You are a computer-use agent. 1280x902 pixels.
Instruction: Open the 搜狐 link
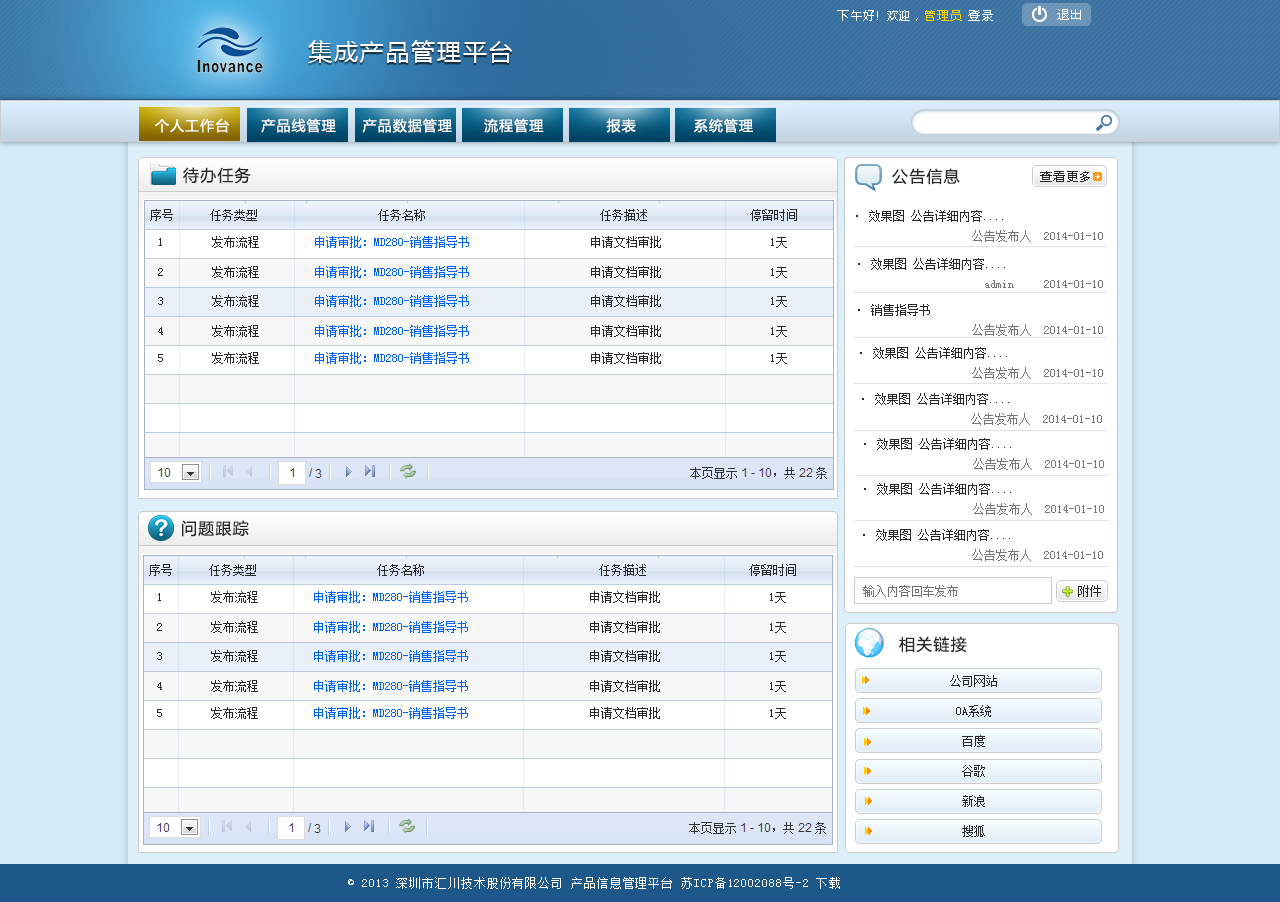(x=978, y=832)
